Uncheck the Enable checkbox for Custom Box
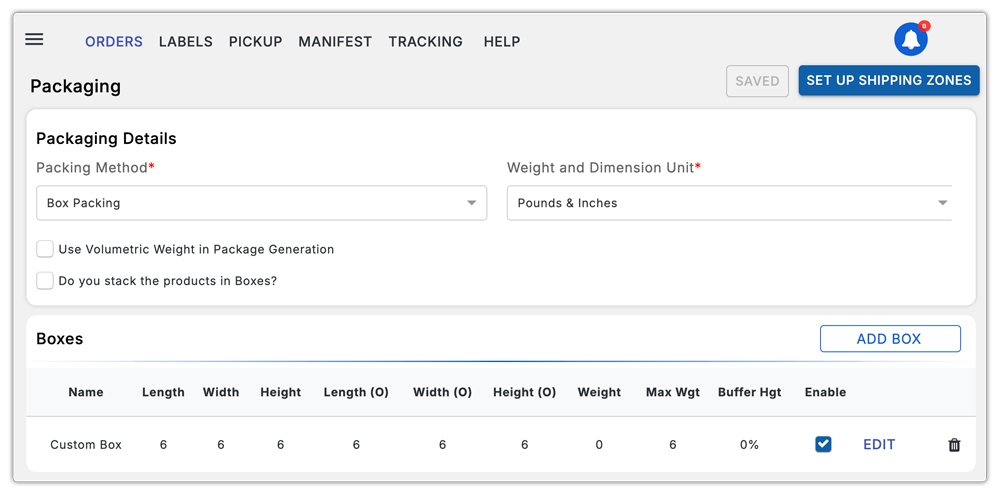The width and height of the screenshot is (1000, 494). pos(823,444)
